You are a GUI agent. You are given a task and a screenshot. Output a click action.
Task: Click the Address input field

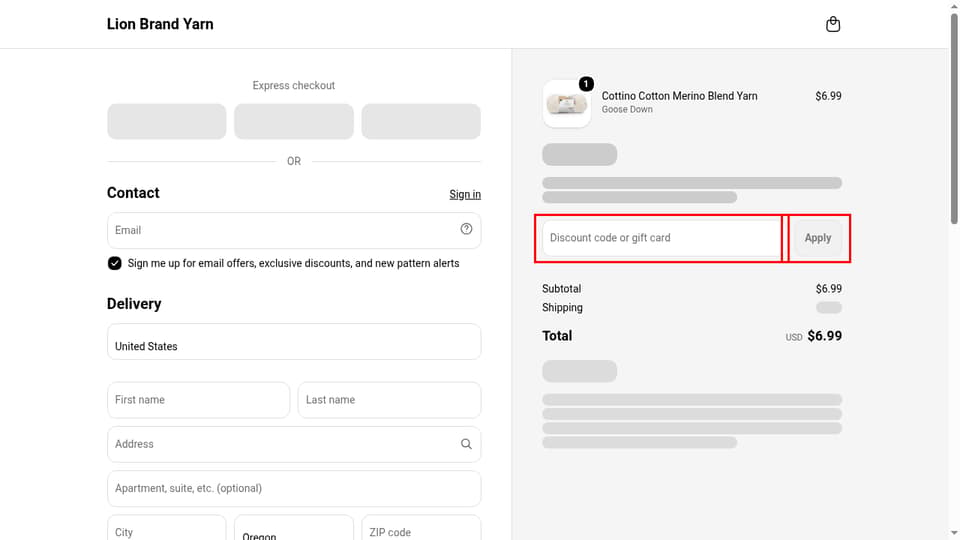294,444
